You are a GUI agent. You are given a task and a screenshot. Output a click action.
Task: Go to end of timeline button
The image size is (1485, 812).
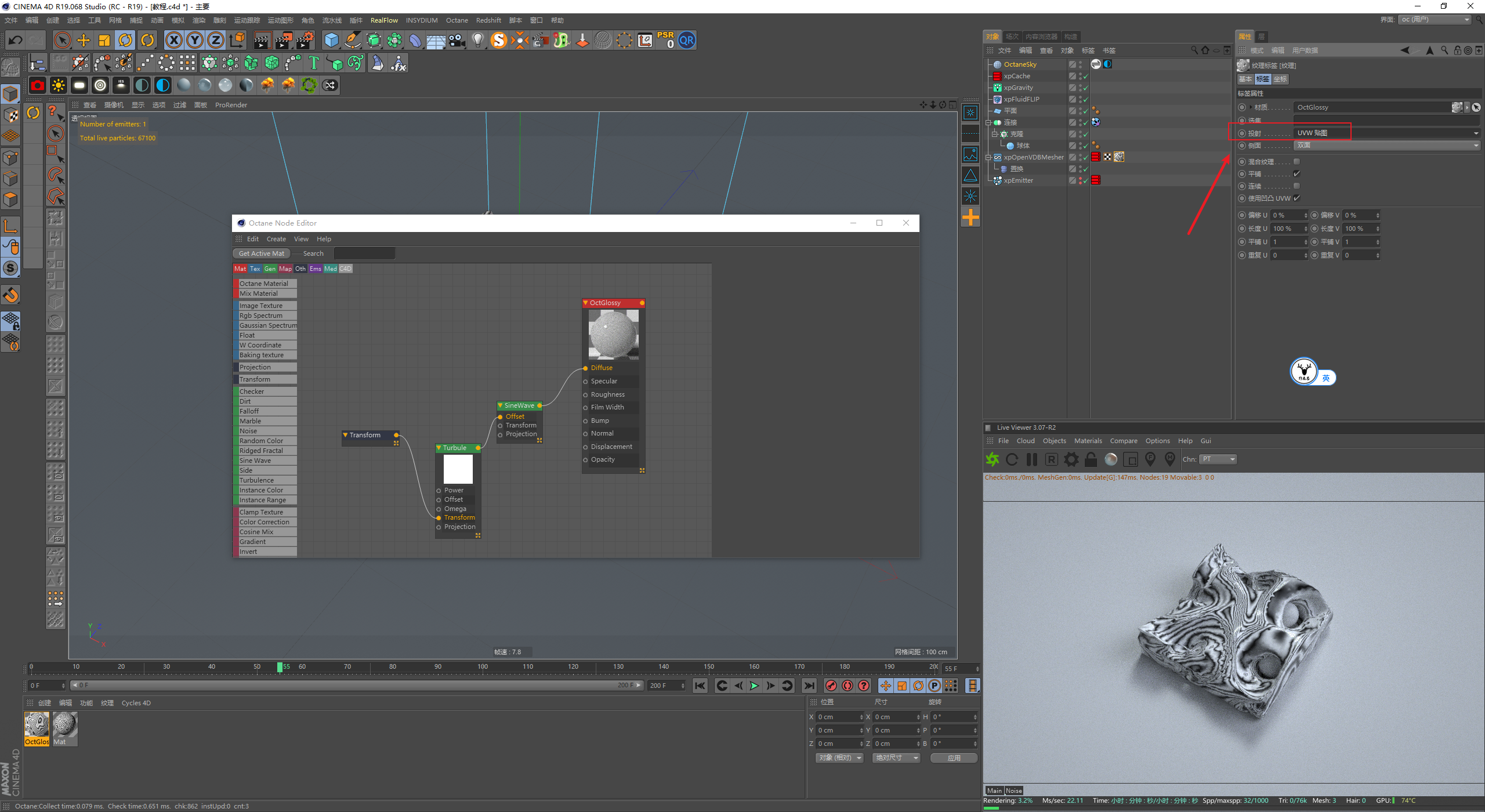pos(809,686)
